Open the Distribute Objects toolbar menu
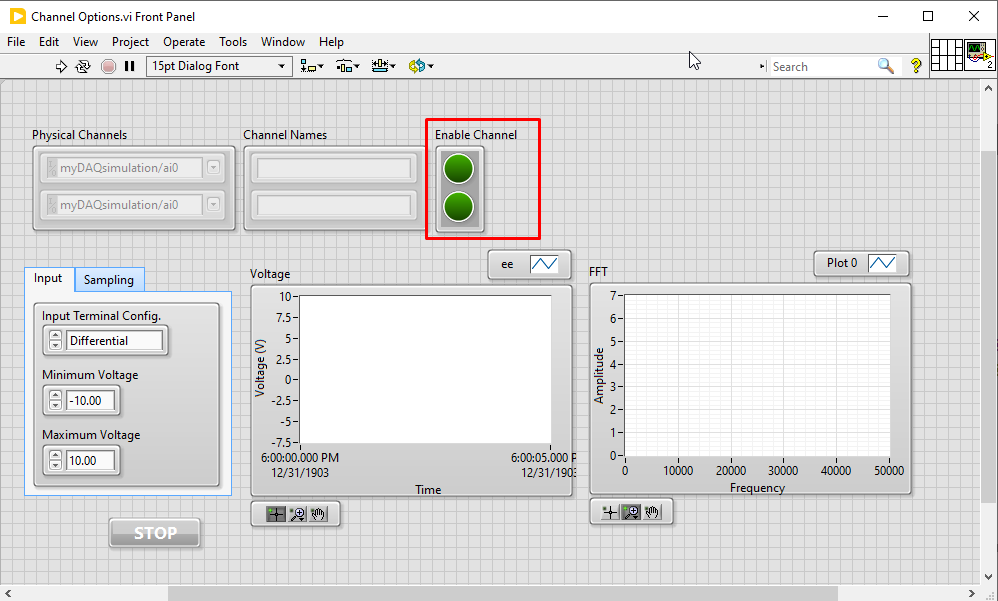The width and height of the screenshot is (998, 601). click(348, 66)
